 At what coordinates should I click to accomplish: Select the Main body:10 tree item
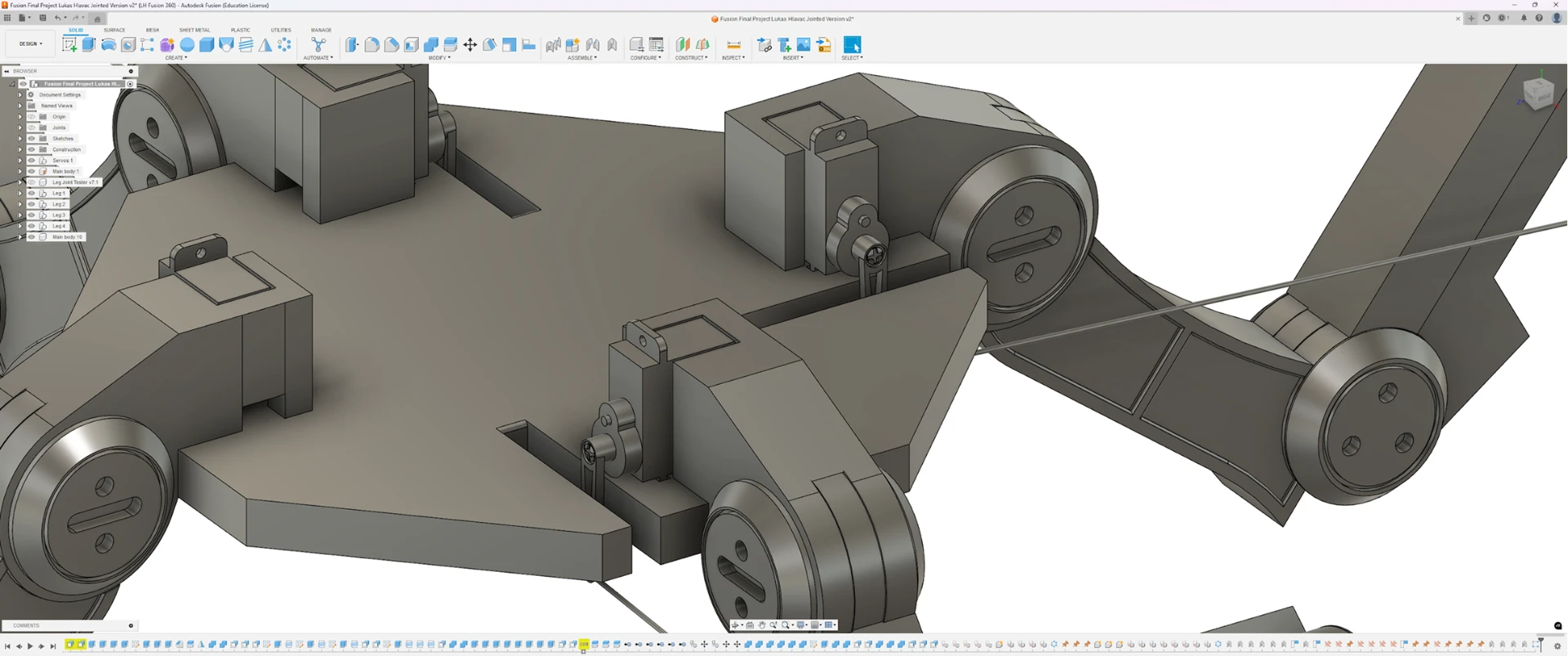67,237
